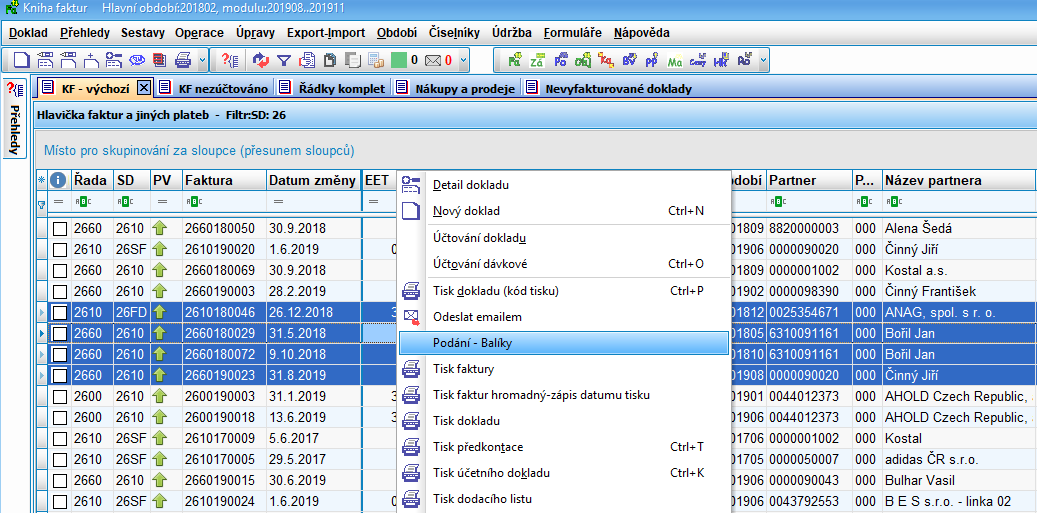Viewport: 1037px width, 513px height.
Task: Click the red question mark toolbar icon
Action: pyautogui.click(x=229, y=60)
